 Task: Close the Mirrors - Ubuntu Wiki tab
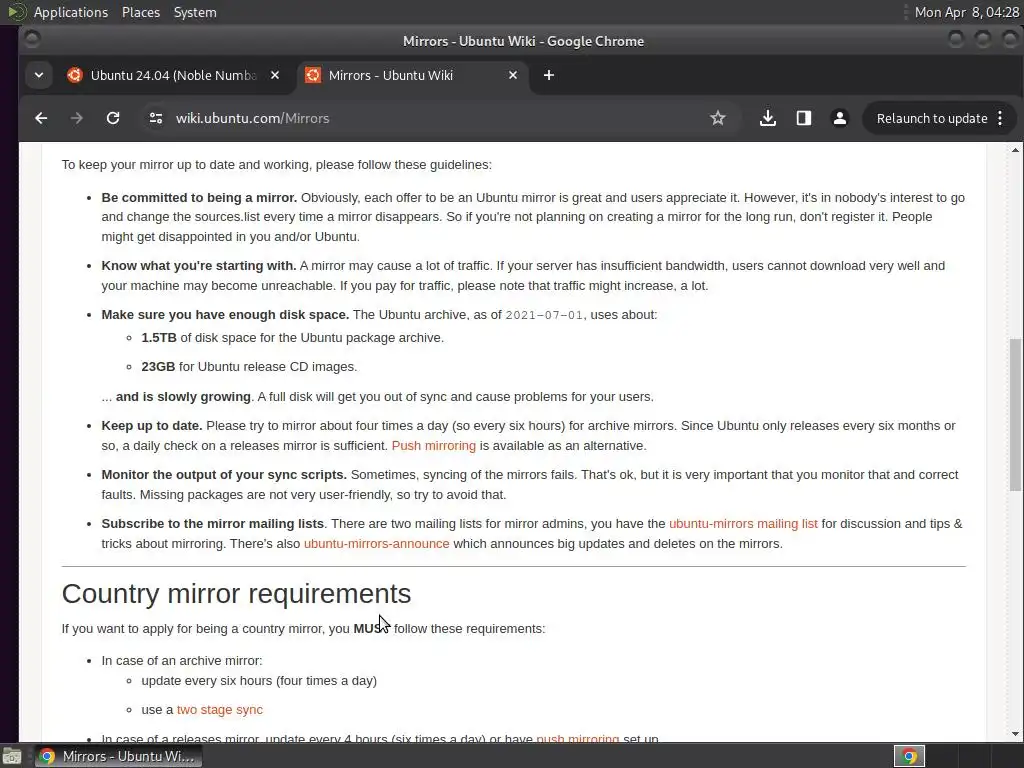[513, 75]
